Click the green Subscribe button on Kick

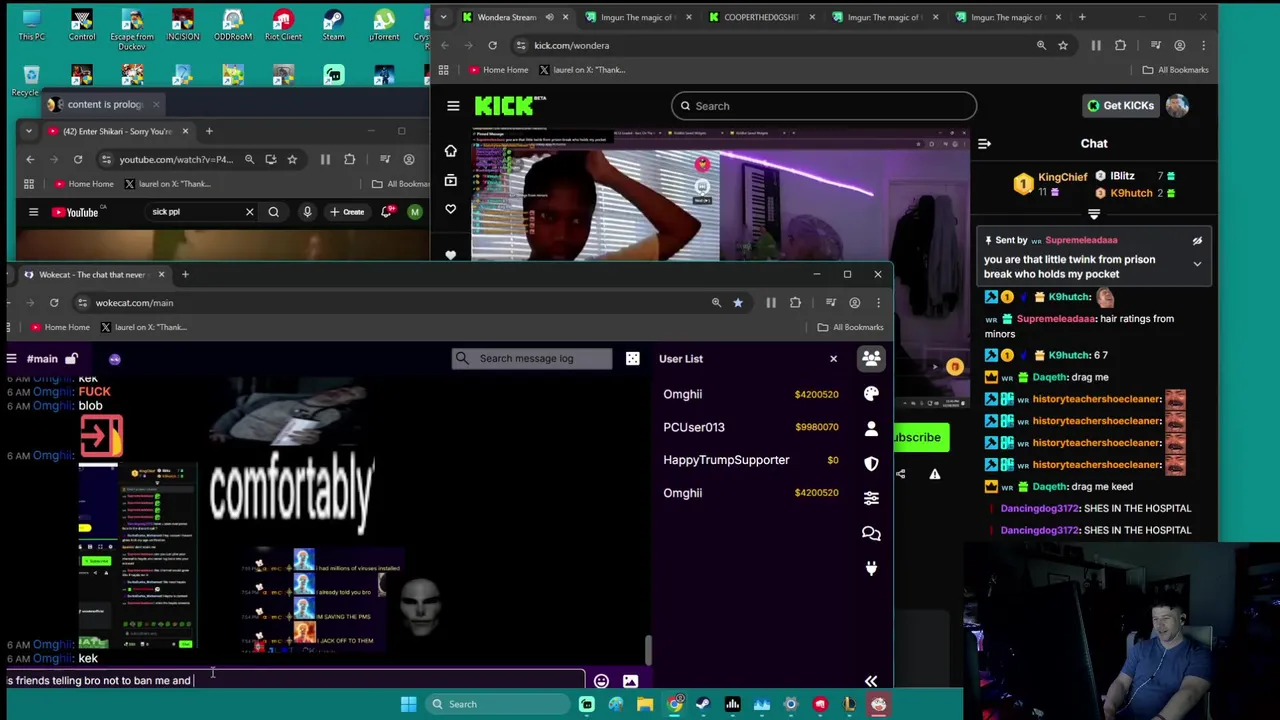coord(918,437)
